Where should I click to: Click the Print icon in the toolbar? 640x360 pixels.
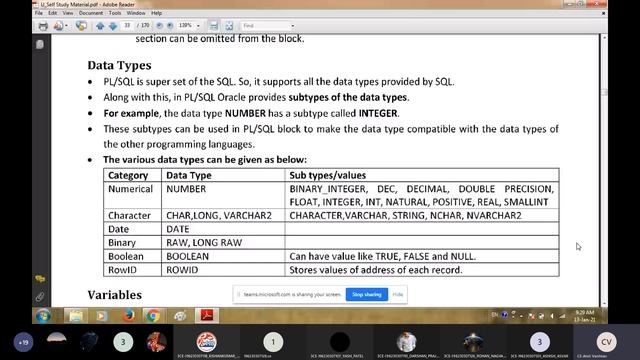(x=43, y=26)
